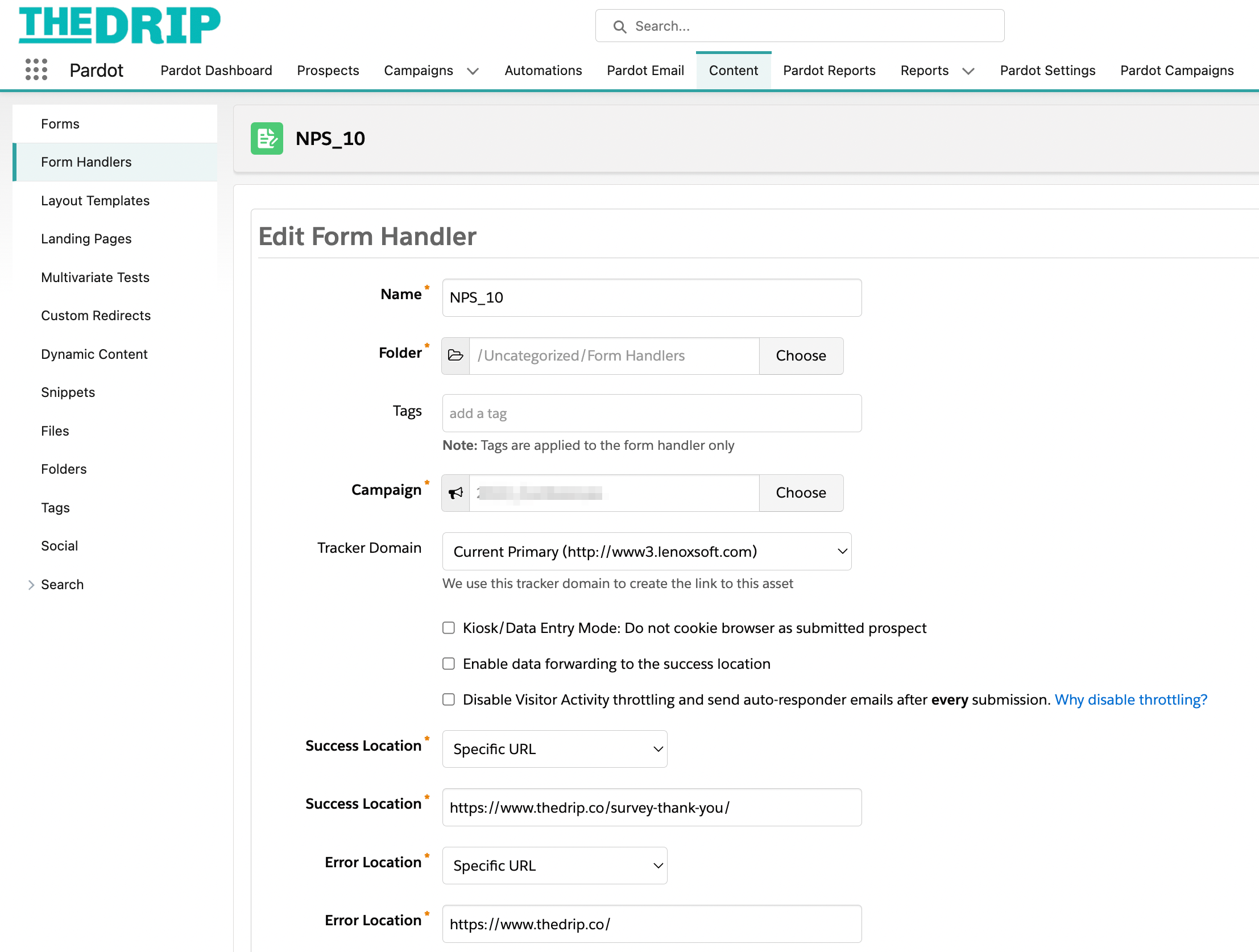Click the megaphone icon in Campaign field
1259x952 pixels.
(x=455, y=493)
